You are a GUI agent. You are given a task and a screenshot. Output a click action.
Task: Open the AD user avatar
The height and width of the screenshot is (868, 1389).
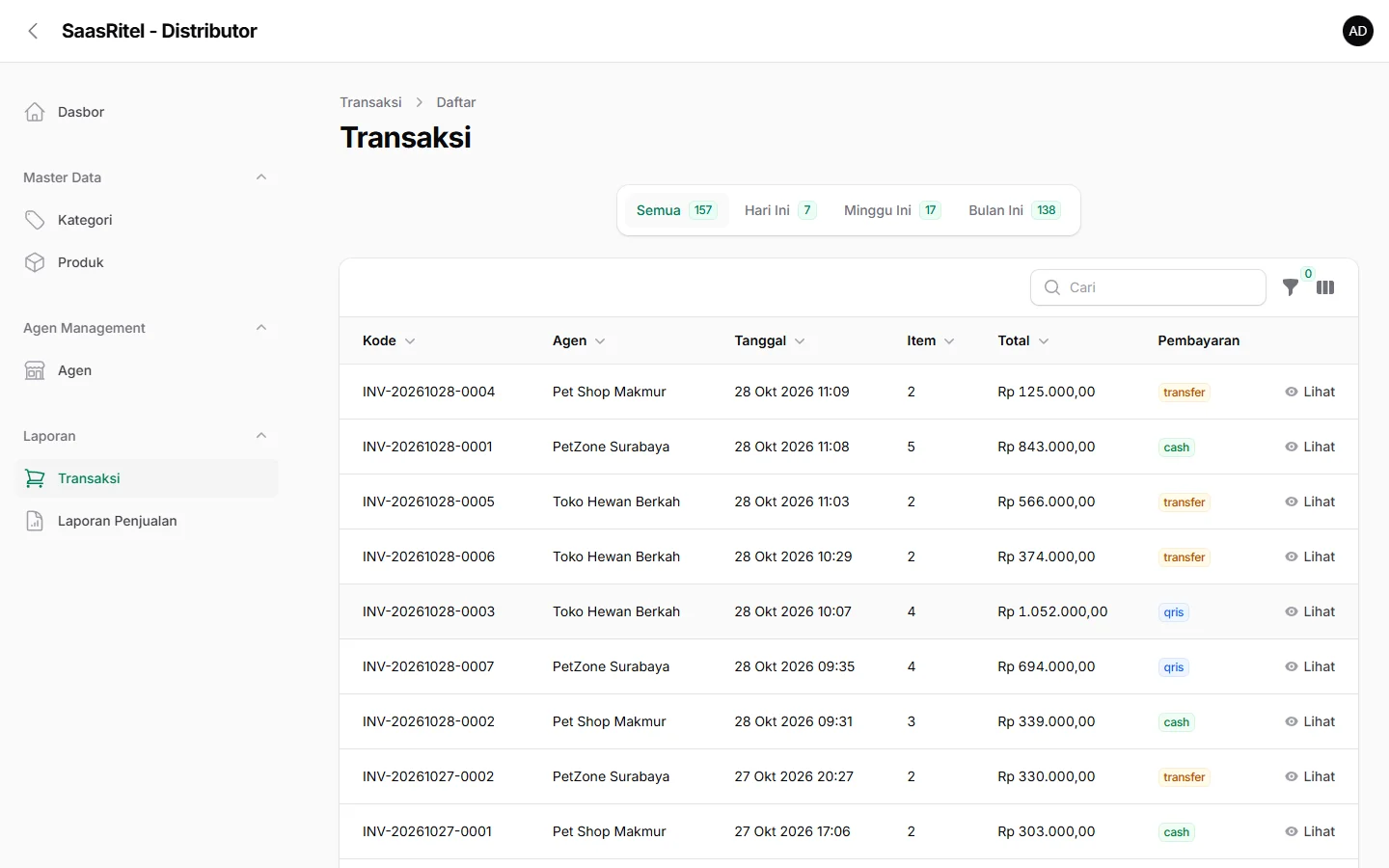pos(1358,31)
